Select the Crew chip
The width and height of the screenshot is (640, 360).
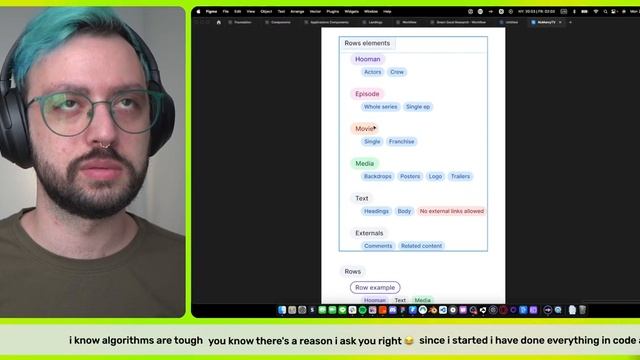click(397, 72)
